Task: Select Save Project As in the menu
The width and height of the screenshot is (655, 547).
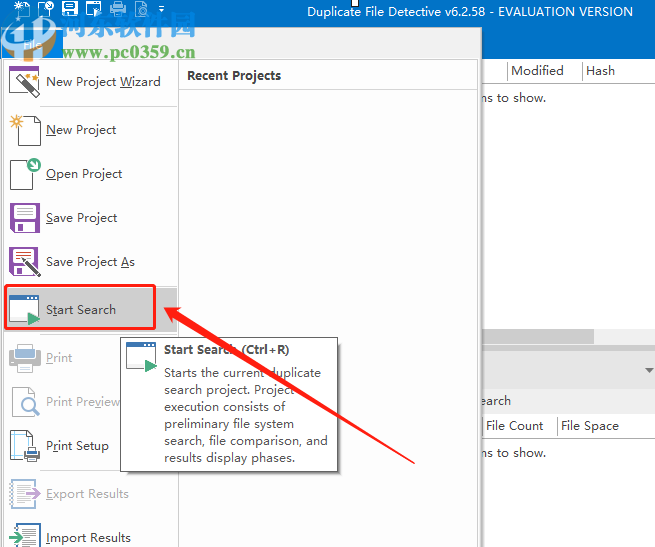Action: coord(91,262)
